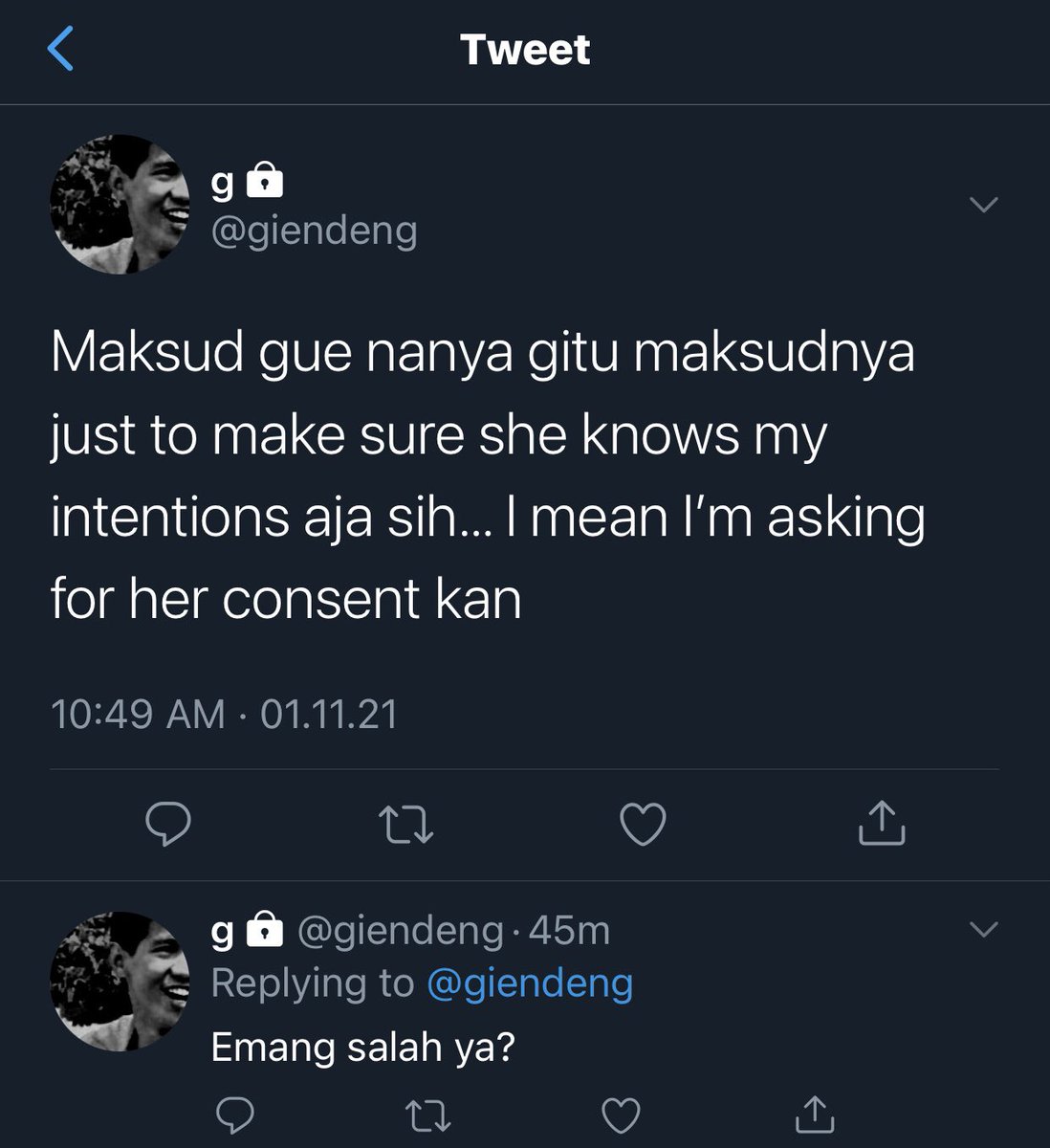
Task: Go back using the blue back arrow
Action: click(x=60, y=49)
